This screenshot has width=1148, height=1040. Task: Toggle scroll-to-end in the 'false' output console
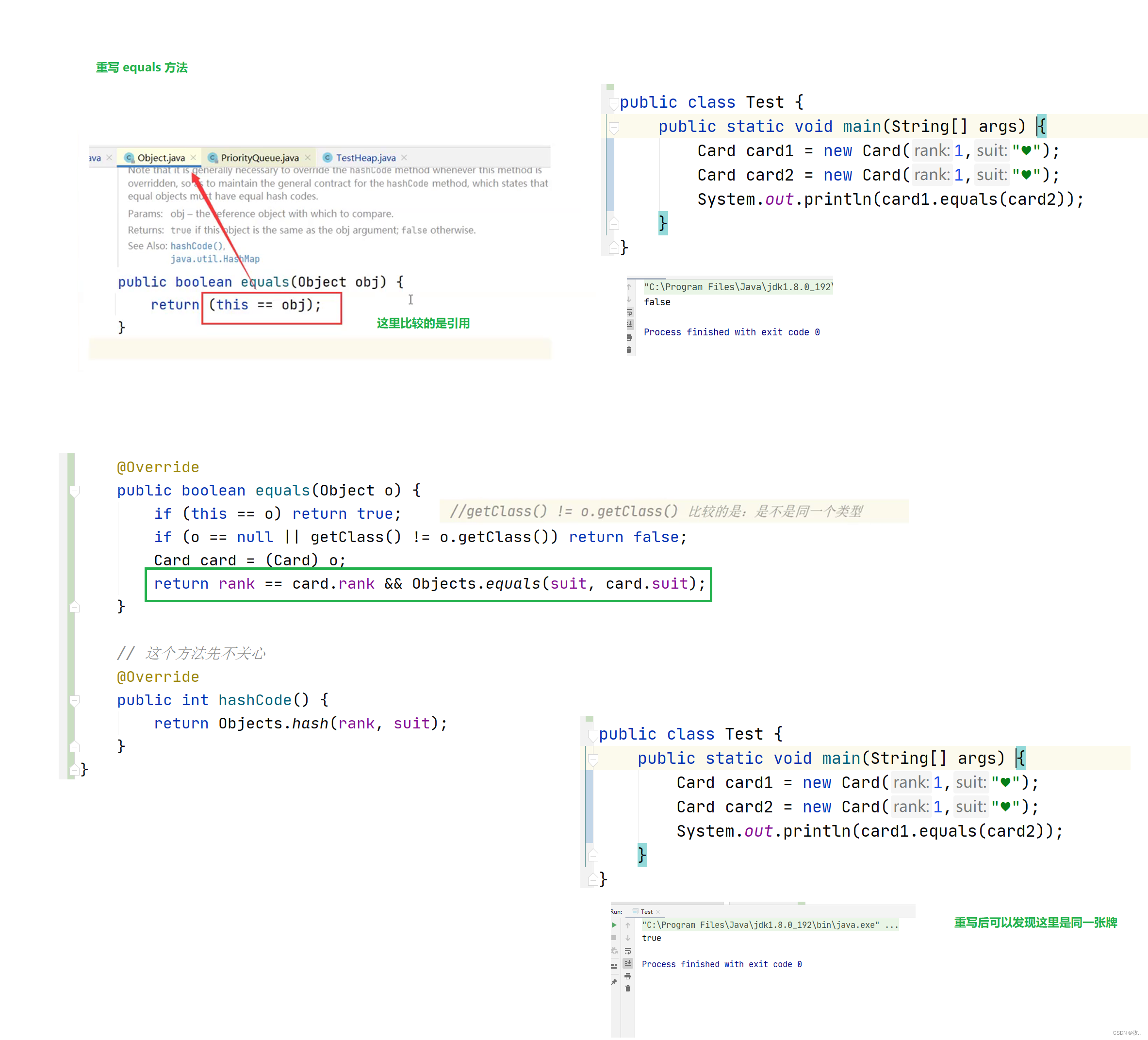coord(629,324)
